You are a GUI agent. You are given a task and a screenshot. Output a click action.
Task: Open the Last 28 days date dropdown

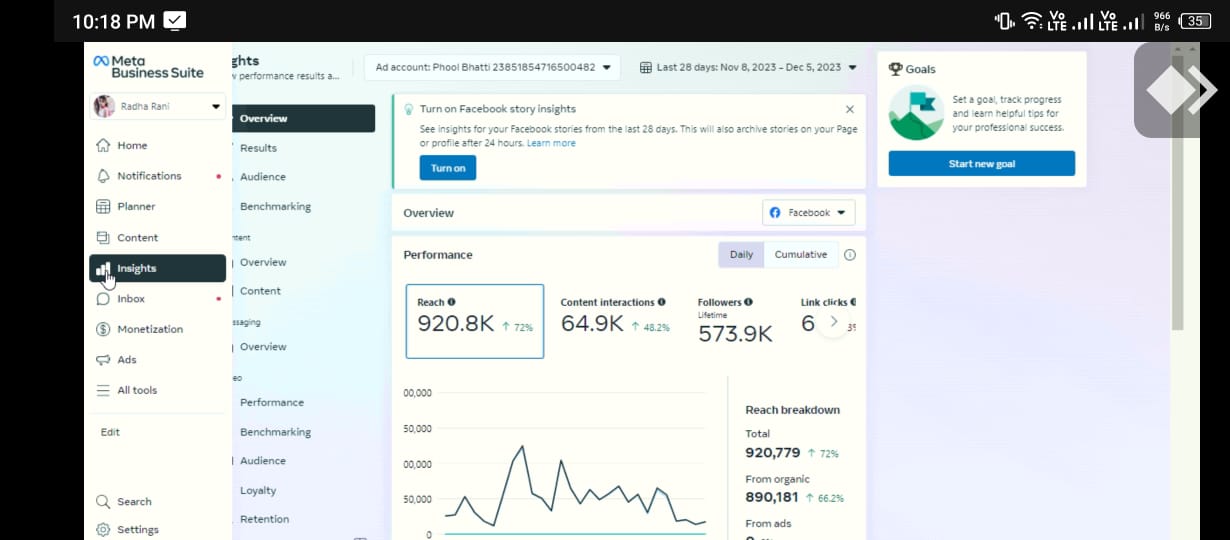tap(749, 68)
